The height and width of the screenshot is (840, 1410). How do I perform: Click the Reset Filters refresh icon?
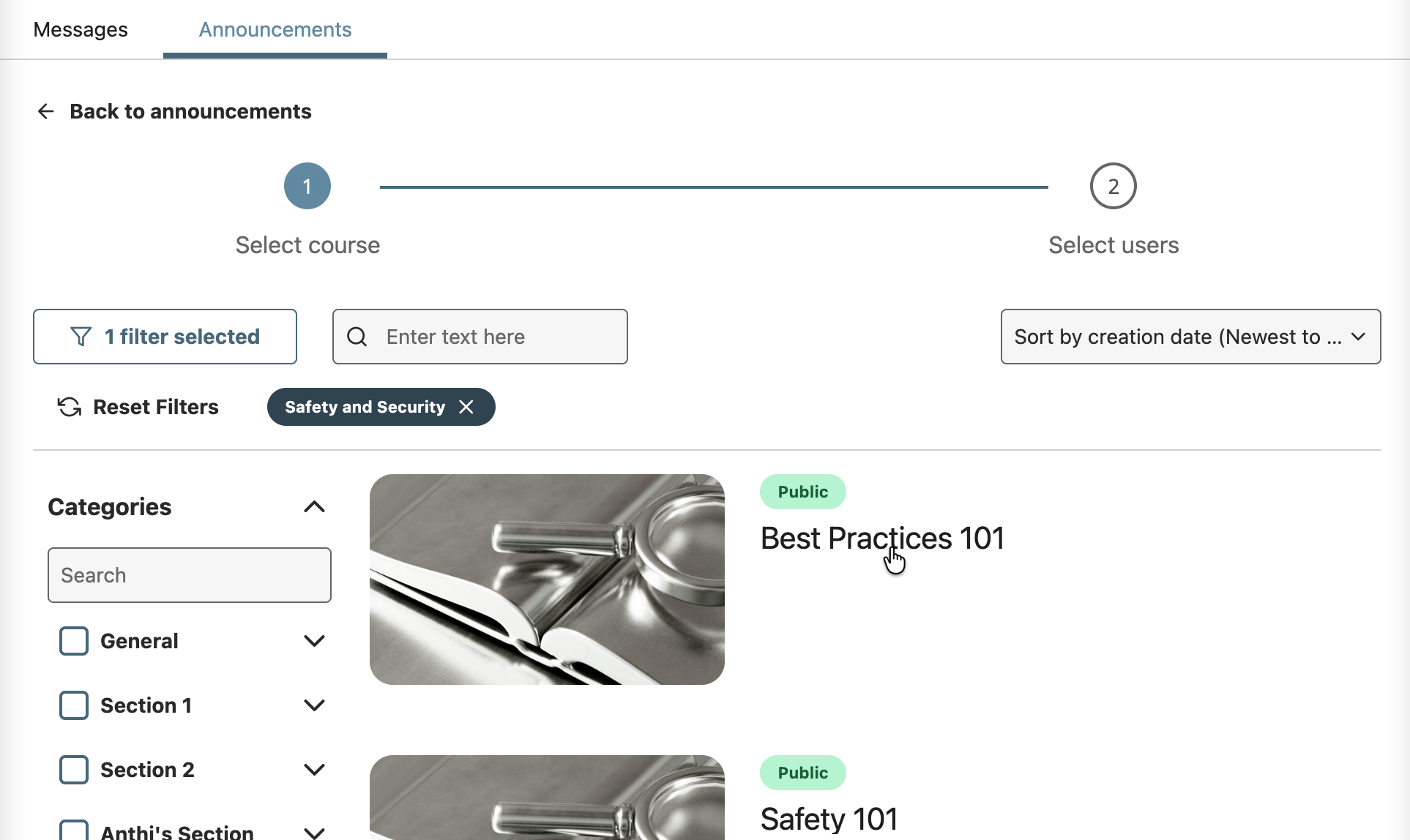click(x=70, y=407)
